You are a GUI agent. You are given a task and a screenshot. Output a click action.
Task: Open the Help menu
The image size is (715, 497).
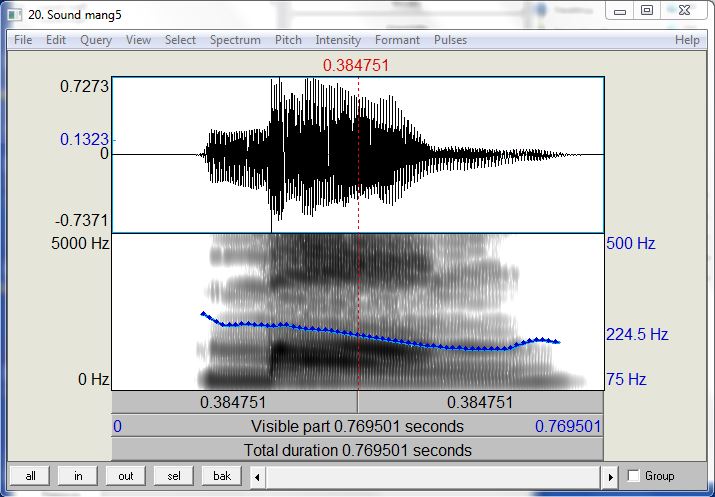687,40
